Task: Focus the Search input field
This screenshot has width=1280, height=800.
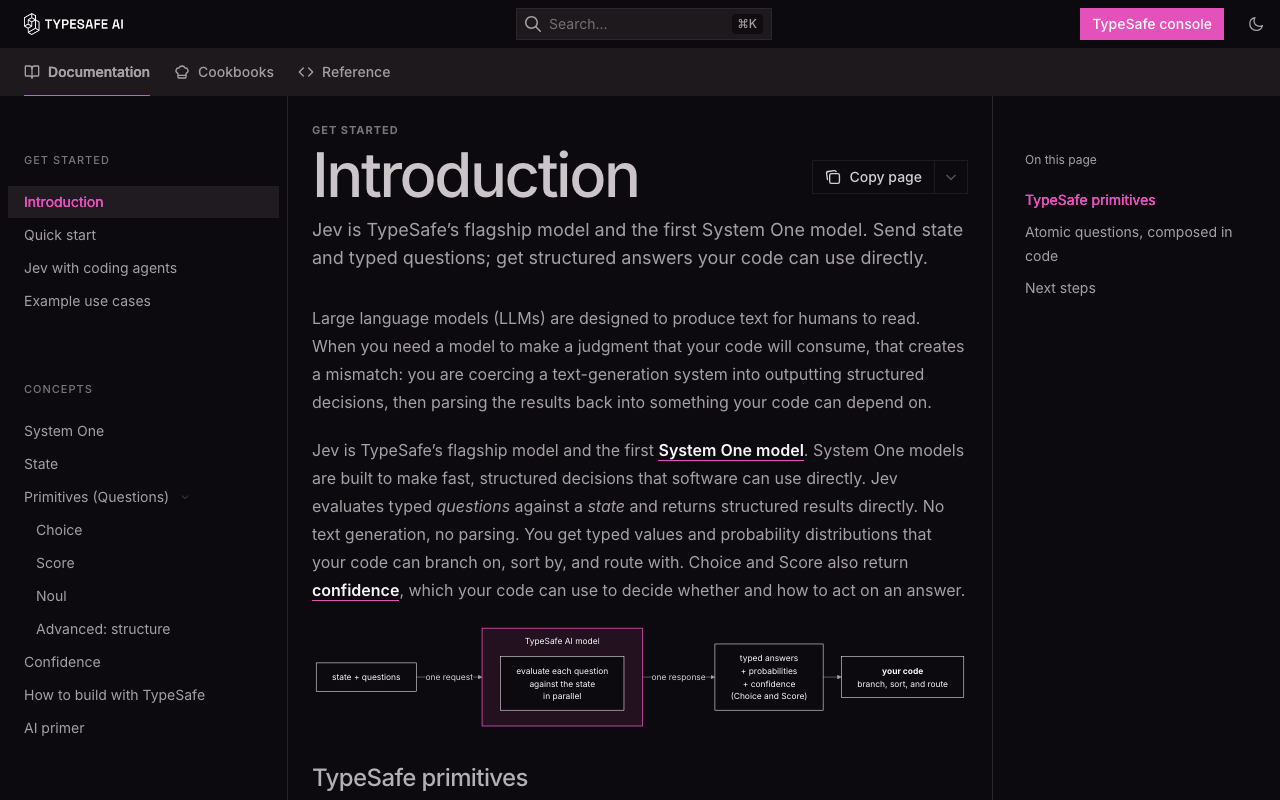Action: (x=644, y=24)
